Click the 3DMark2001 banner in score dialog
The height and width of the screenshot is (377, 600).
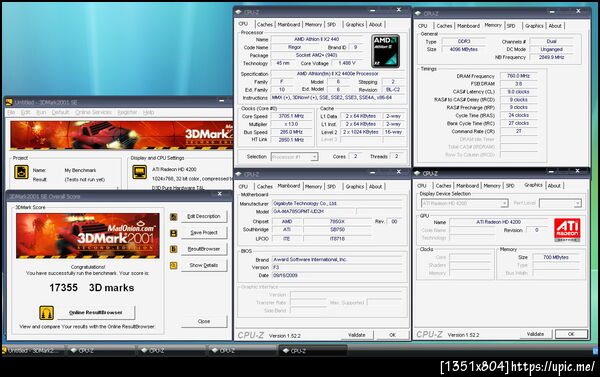pyautogui.click(x=88, y=236)
